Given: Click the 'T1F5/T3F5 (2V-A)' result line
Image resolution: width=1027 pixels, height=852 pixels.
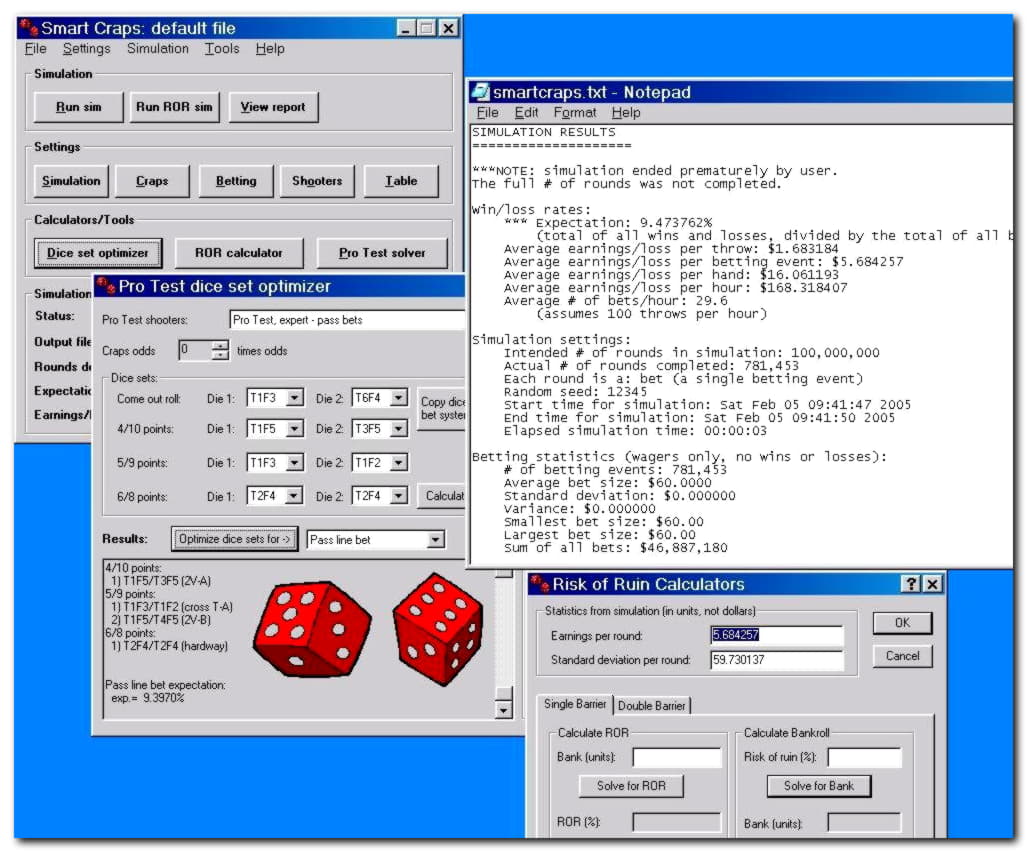Looking at the screenshot, I should [161, 581].
